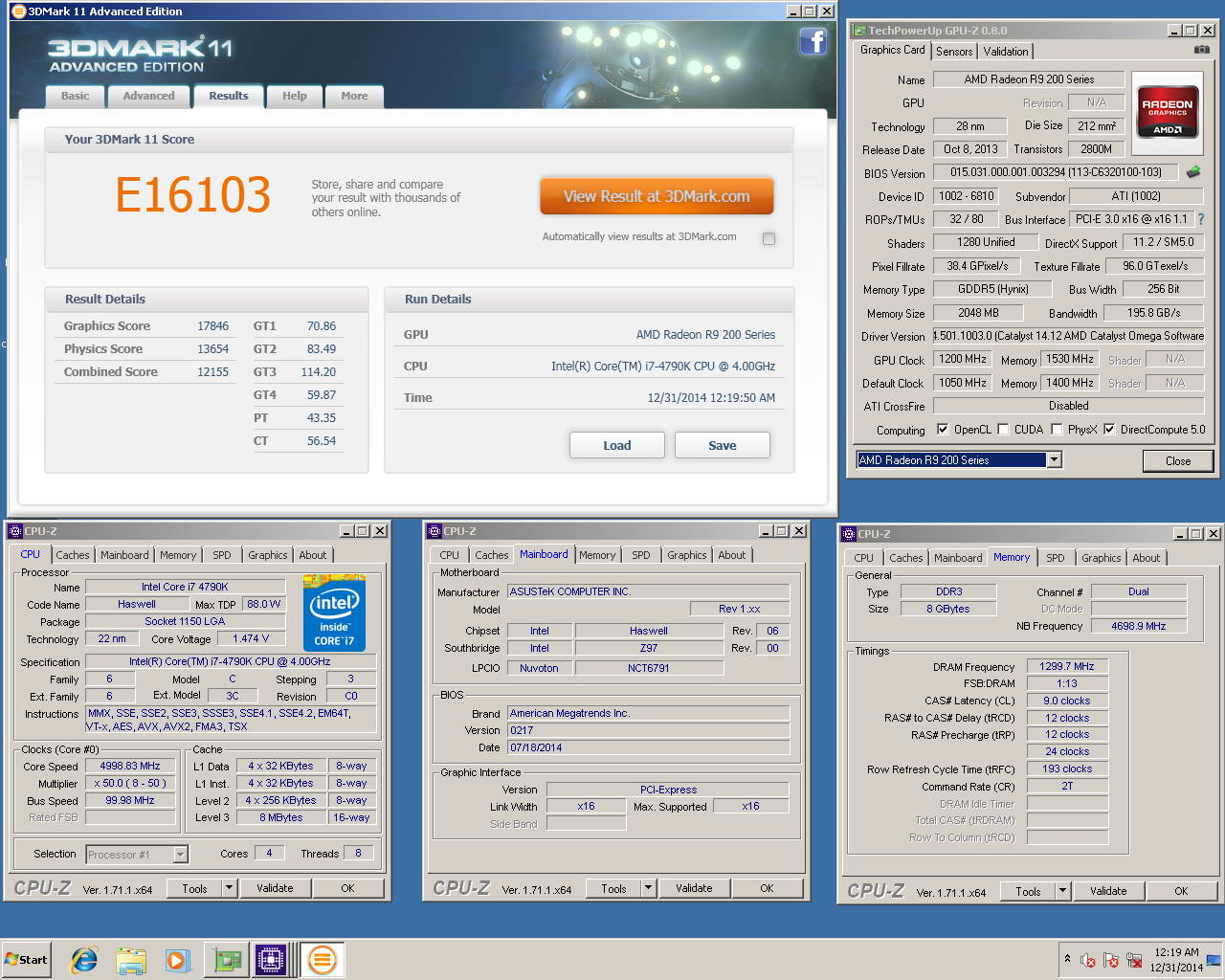Switch to the Advanced tab in 3DMark
This screenshot has width=1225, height=980.
pos(148,96)
